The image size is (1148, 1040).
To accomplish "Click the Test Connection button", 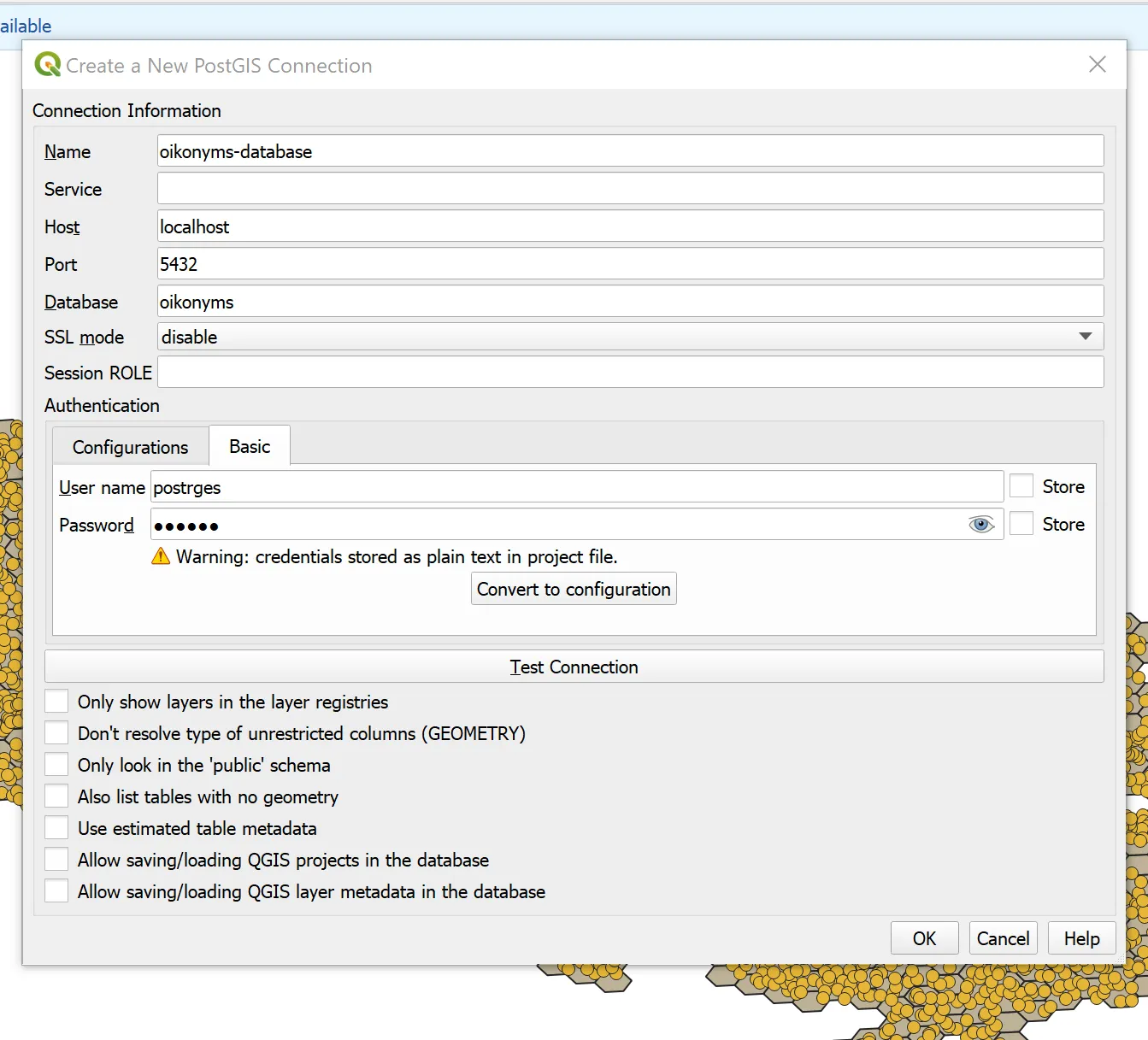I will click(x=574, y=667).
